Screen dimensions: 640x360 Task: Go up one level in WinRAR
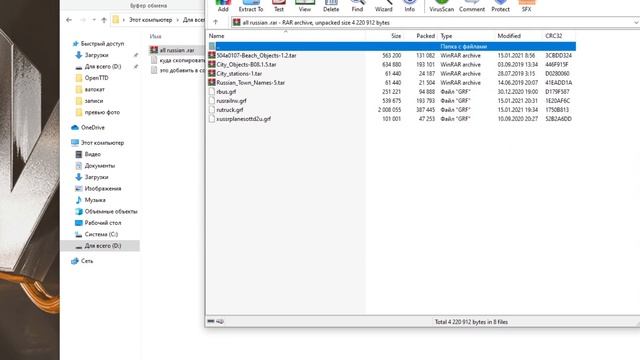(x=216, y=22)
